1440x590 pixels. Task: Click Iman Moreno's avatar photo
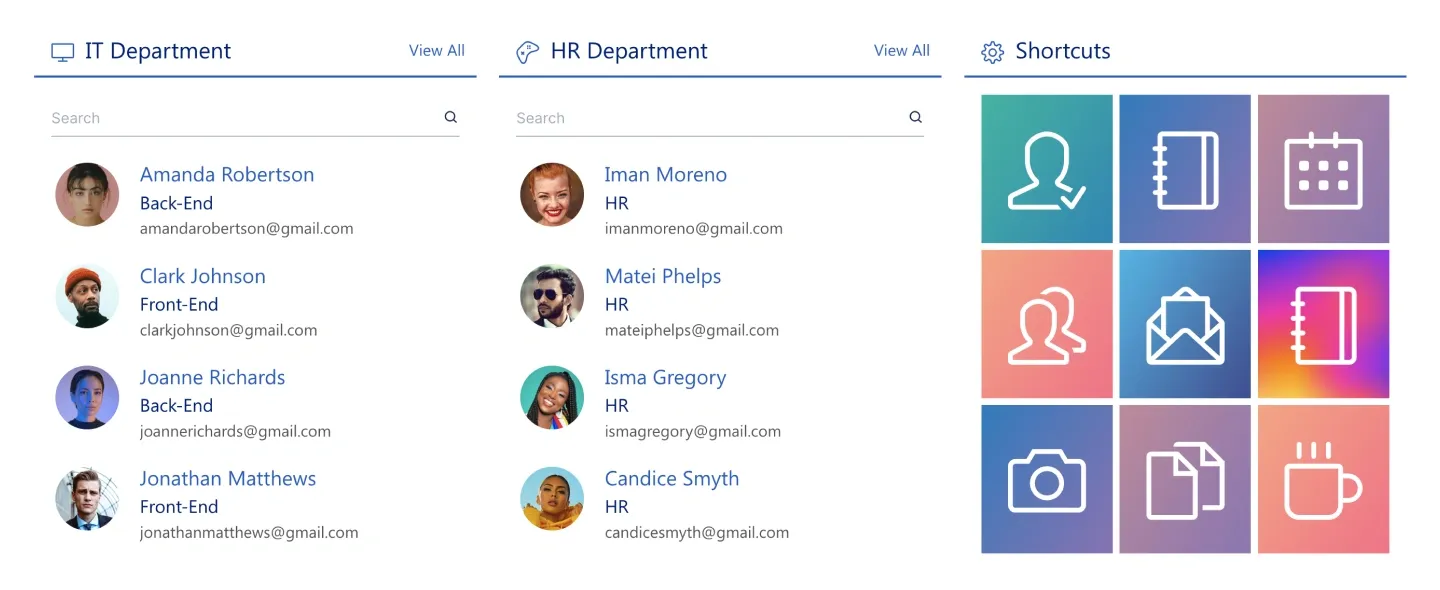pos(552,195)
